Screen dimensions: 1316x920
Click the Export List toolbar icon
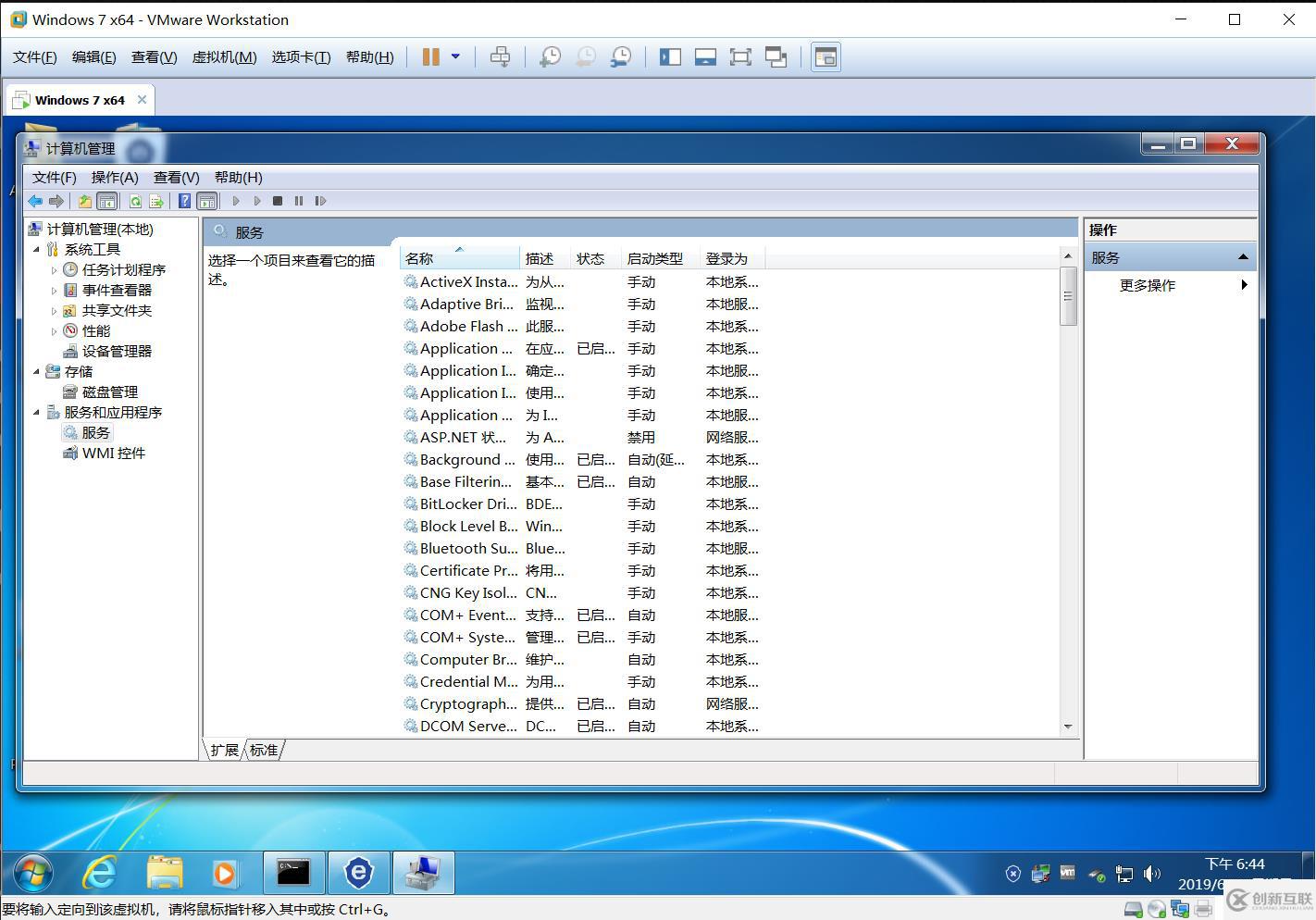point(156,201)
